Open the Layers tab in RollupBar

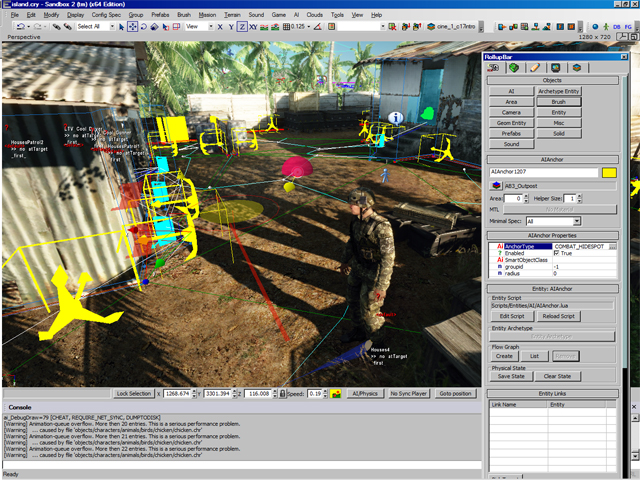[576, 68]
